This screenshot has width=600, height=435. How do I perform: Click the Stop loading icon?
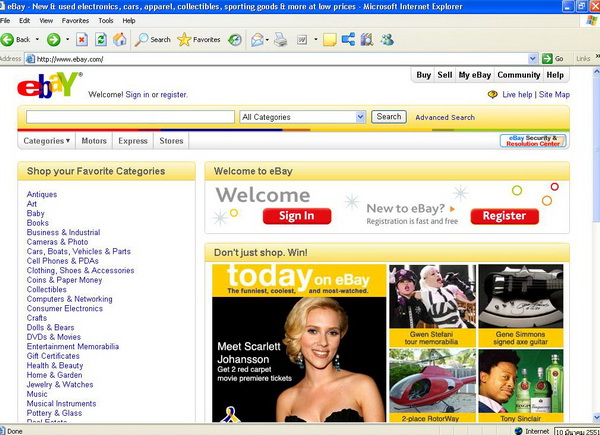click(82, 39)
